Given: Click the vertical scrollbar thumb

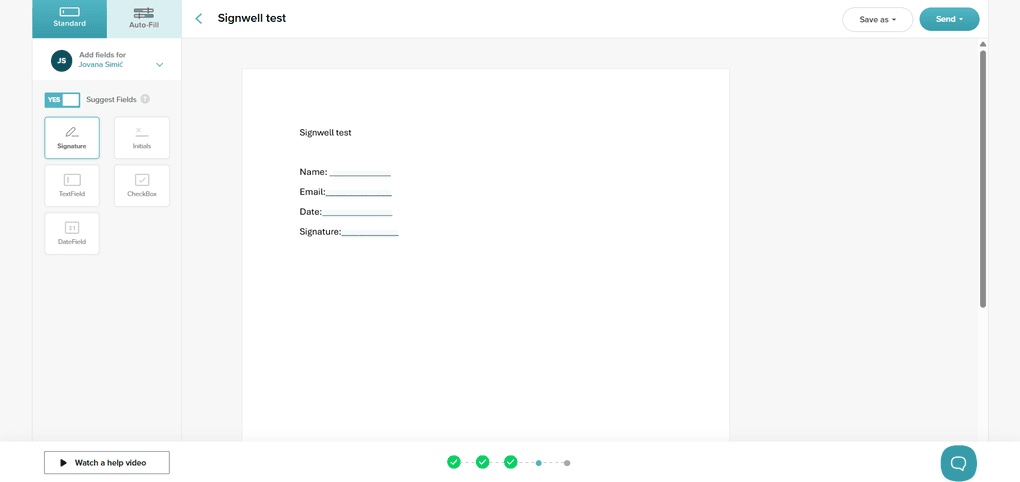Looking at the screenshot, I should click(x=983, y=179).
